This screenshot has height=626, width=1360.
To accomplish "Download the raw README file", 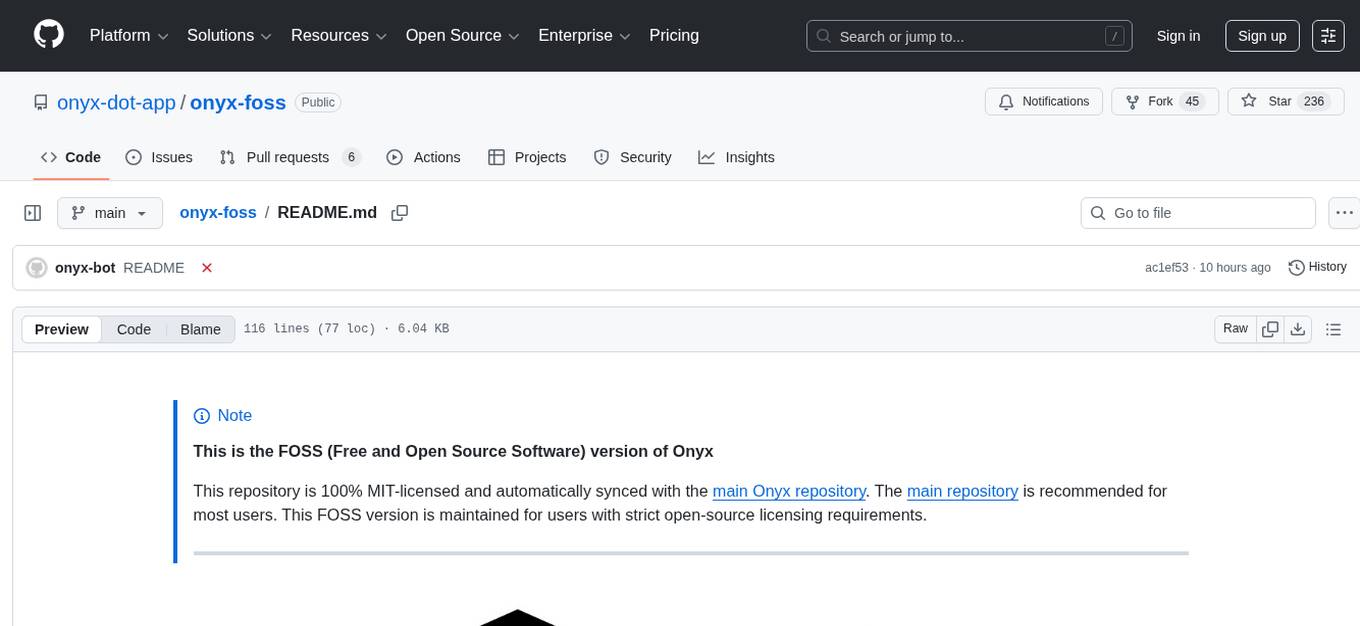I will coord(1298,328).
